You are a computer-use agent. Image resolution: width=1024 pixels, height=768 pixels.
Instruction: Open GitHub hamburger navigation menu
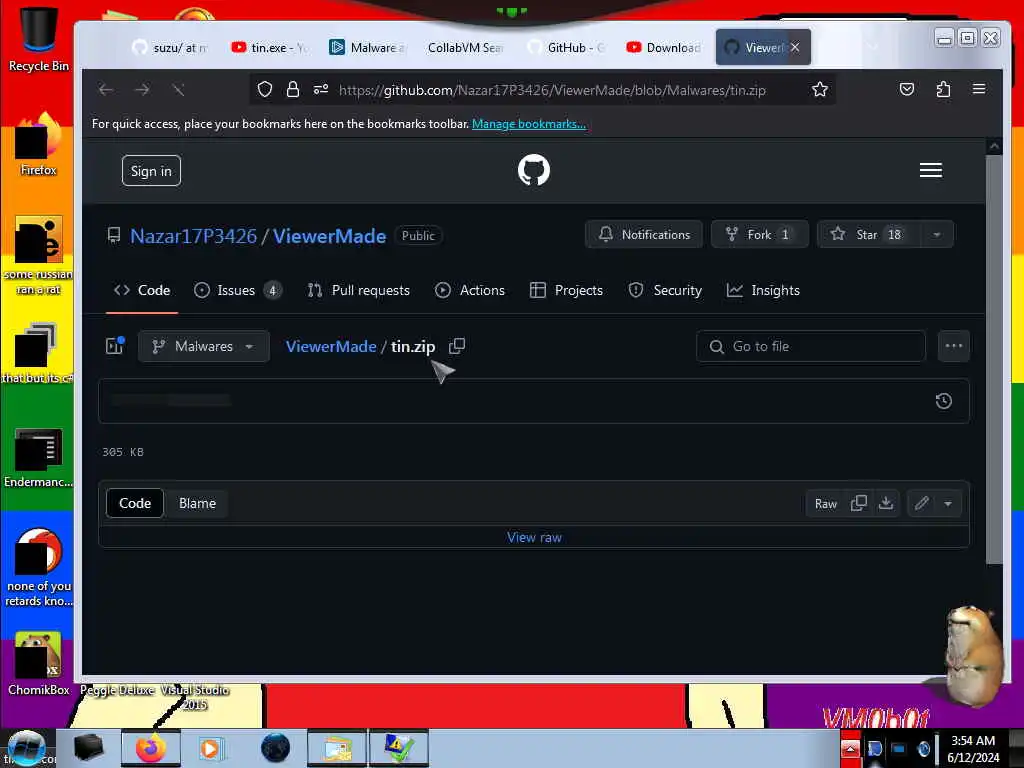click(931, 170)
